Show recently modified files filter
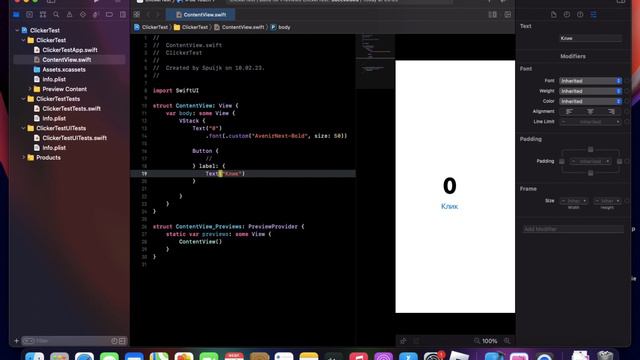The width and height of the screenshot is (640, 360). click(114, 341)
